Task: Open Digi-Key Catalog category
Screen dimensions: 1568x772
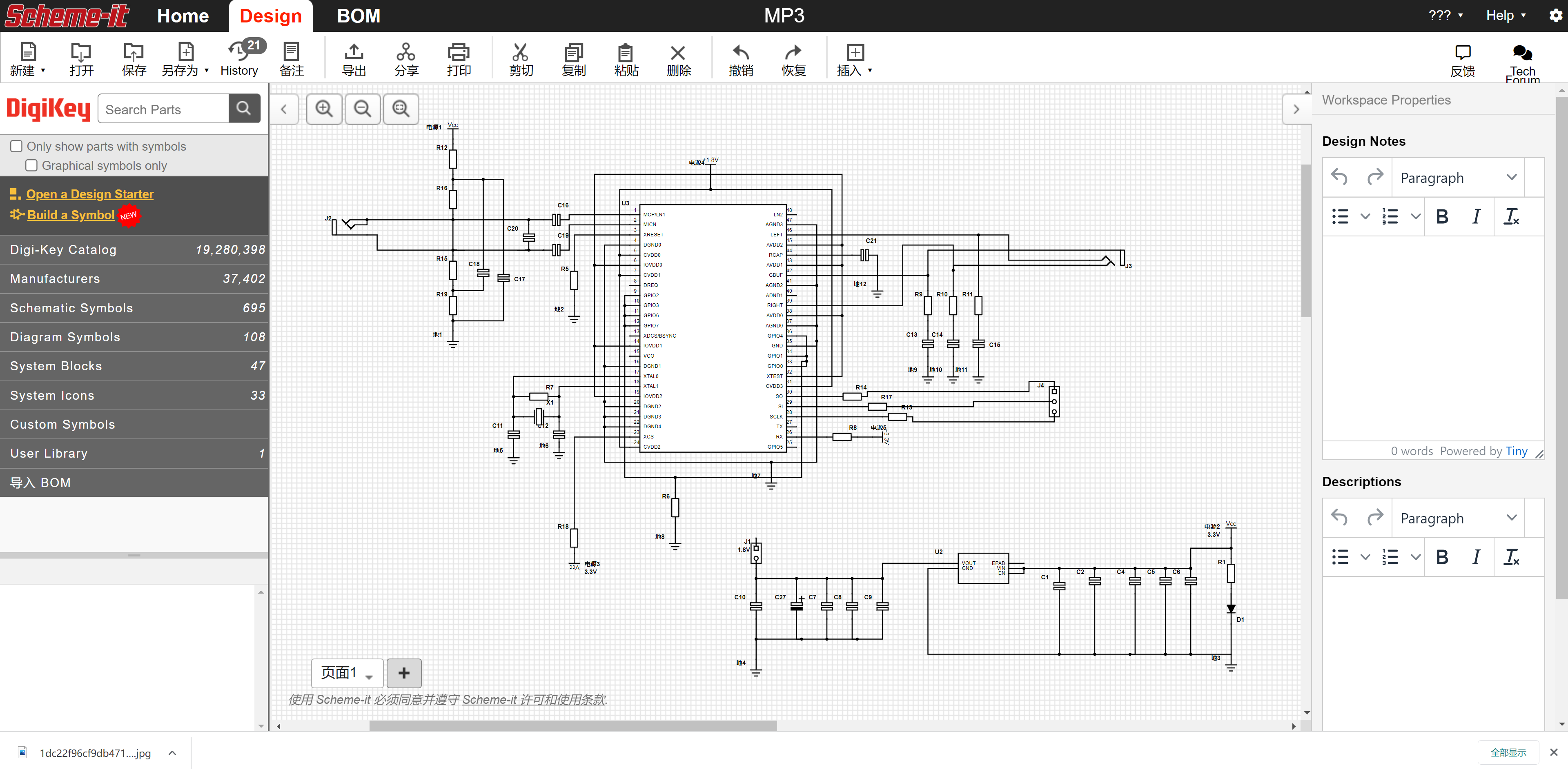Action: [x=134, y=249]
